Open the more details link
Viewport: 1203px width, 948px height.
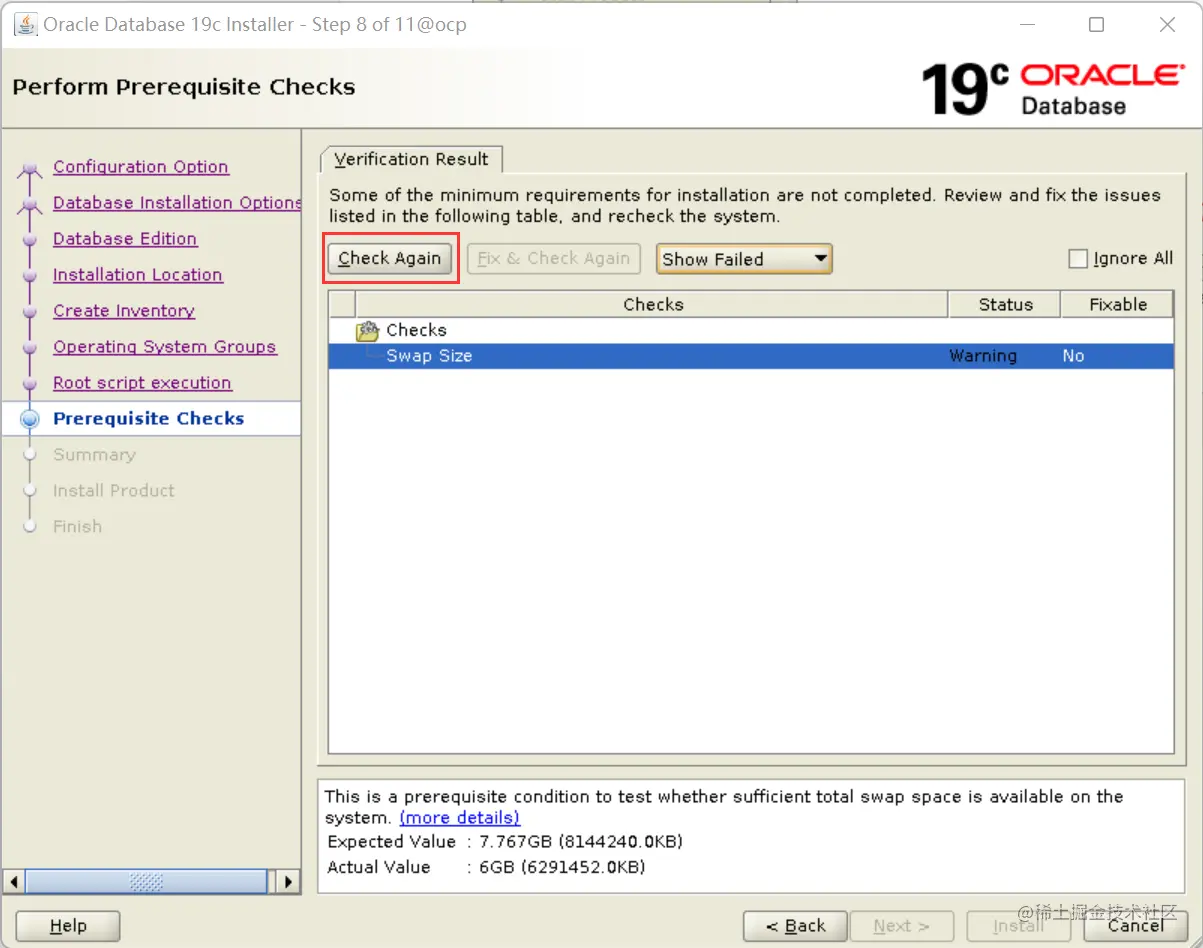click(460, 818)
